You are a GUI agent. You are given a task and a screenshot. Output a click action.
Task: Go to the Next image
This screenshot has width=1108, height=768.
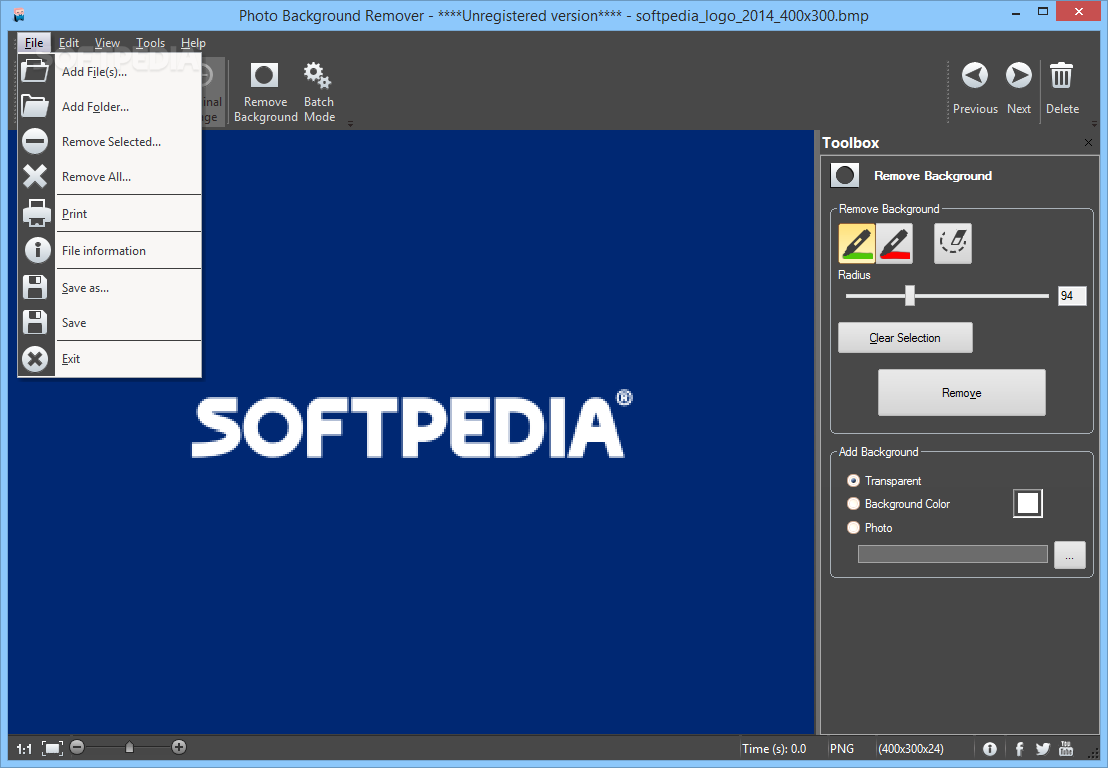coord(1018,88)
